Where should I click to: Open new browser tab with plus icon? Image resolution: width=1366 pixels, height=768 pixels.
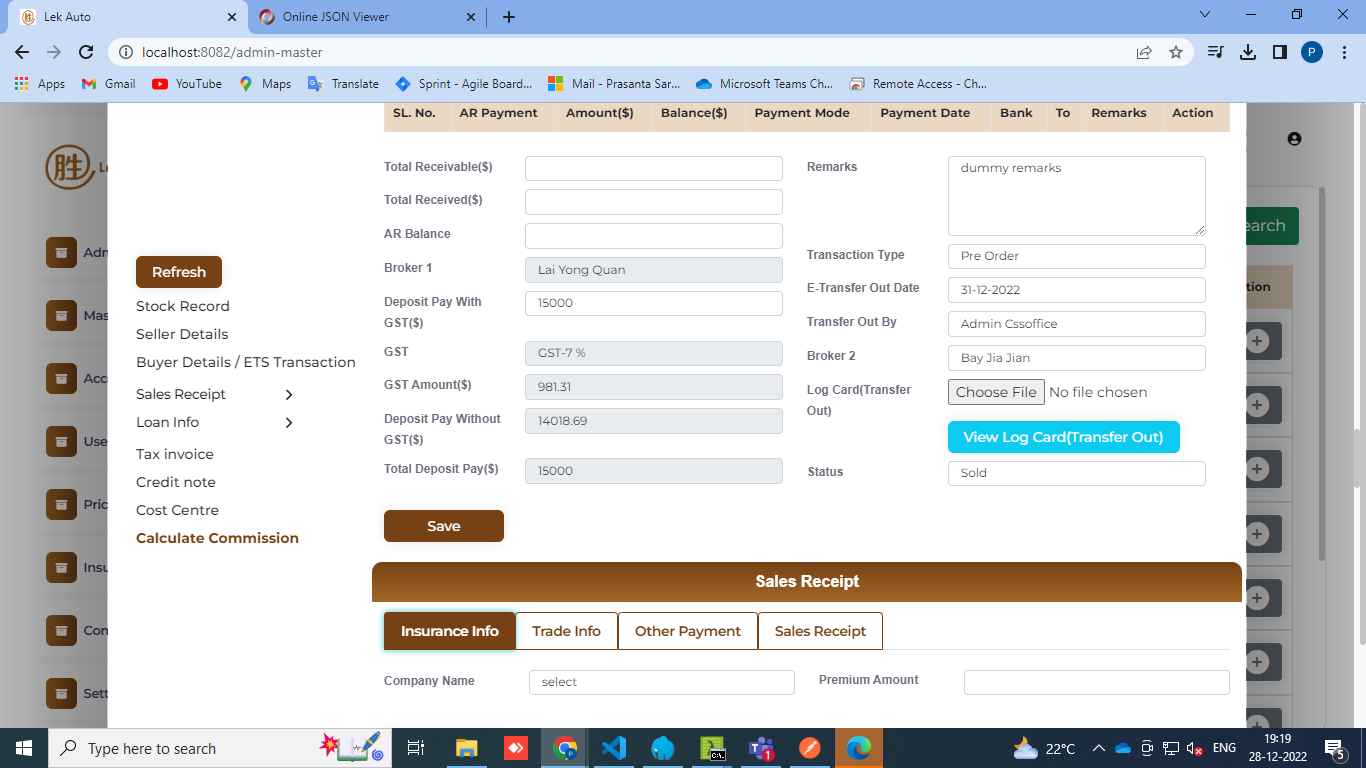pos(509,17)
